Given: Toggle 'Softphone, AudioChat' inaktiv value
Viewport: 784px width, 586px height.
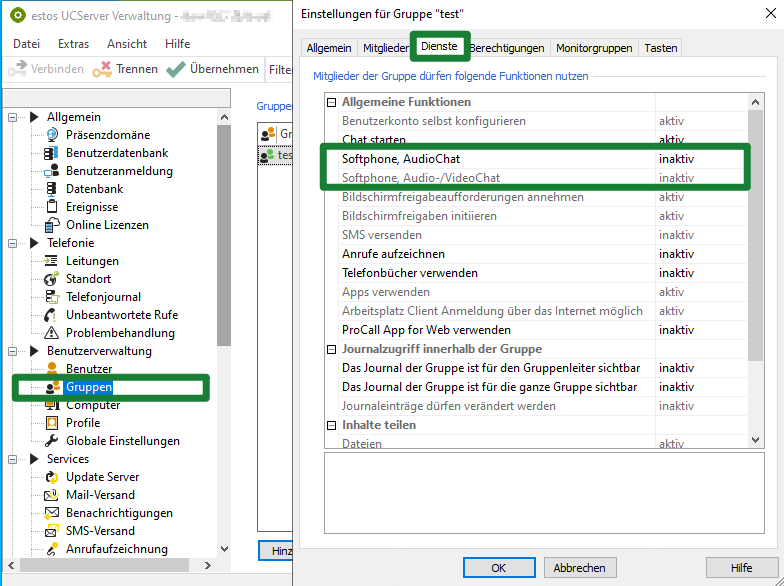Looking at the screenshot, I should [676, 159].
